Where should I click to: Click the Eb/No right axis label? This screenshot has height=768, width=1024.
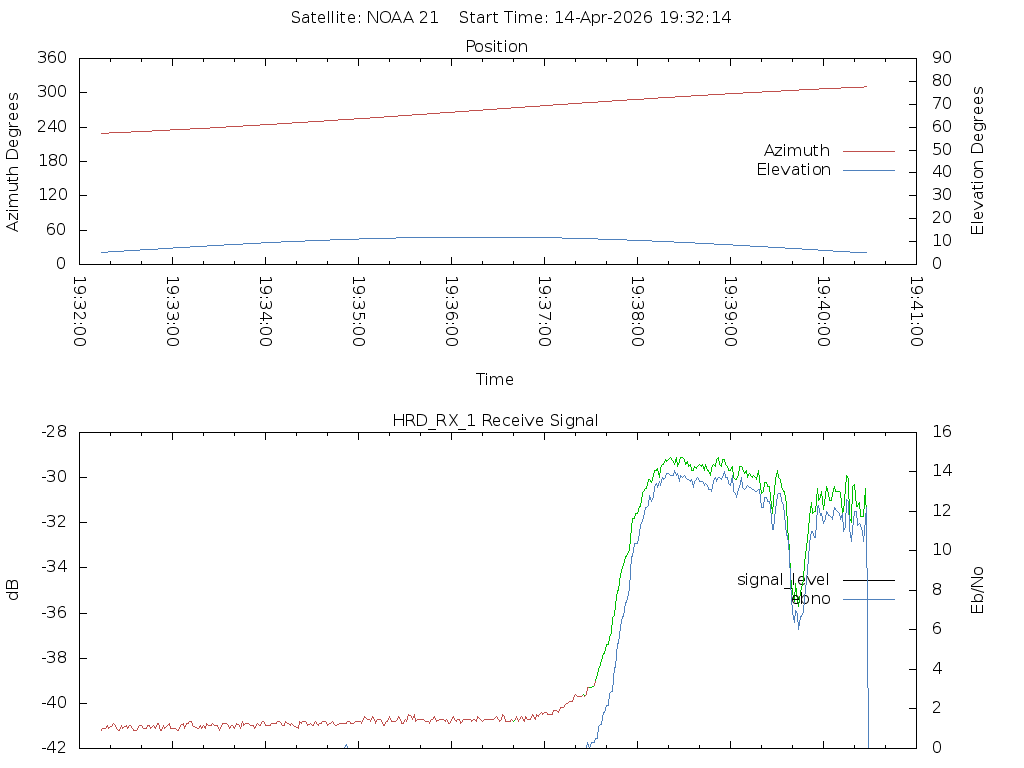pyautogui.click(x=978, y=589)
